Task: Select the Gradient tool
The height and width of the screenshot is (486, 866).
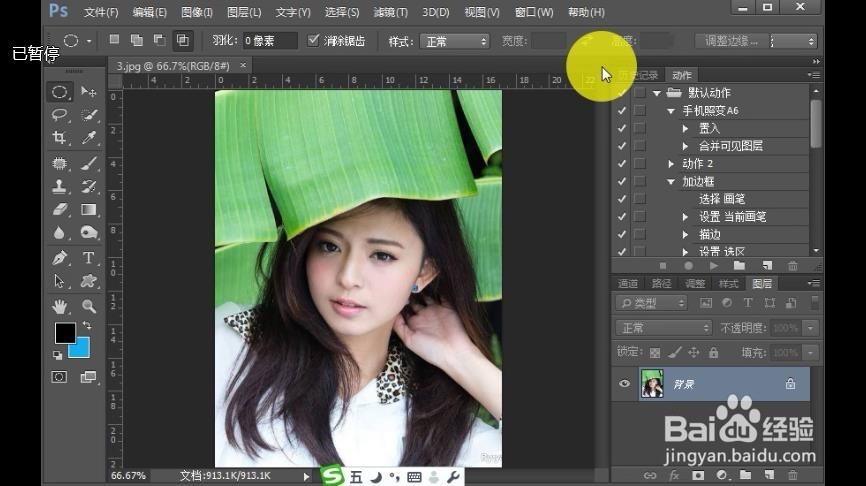Action: (88, 210)
